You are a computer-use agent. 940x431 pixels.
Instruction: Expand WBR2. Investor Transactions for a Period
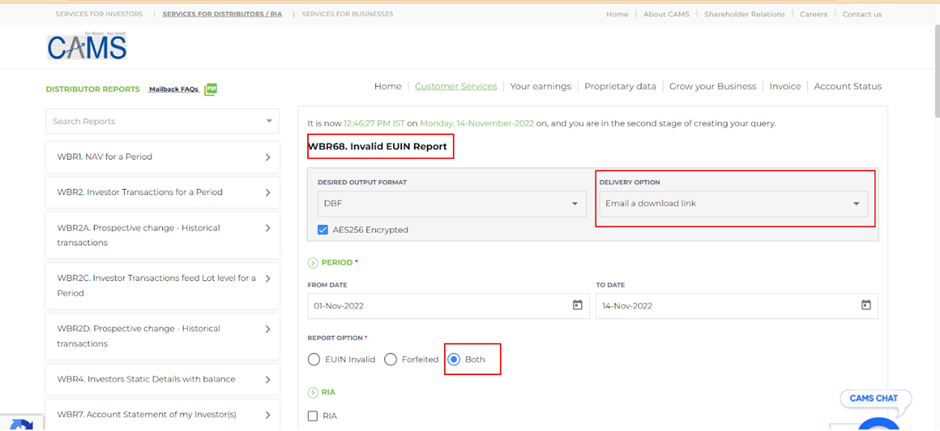[x=162, y=192]
